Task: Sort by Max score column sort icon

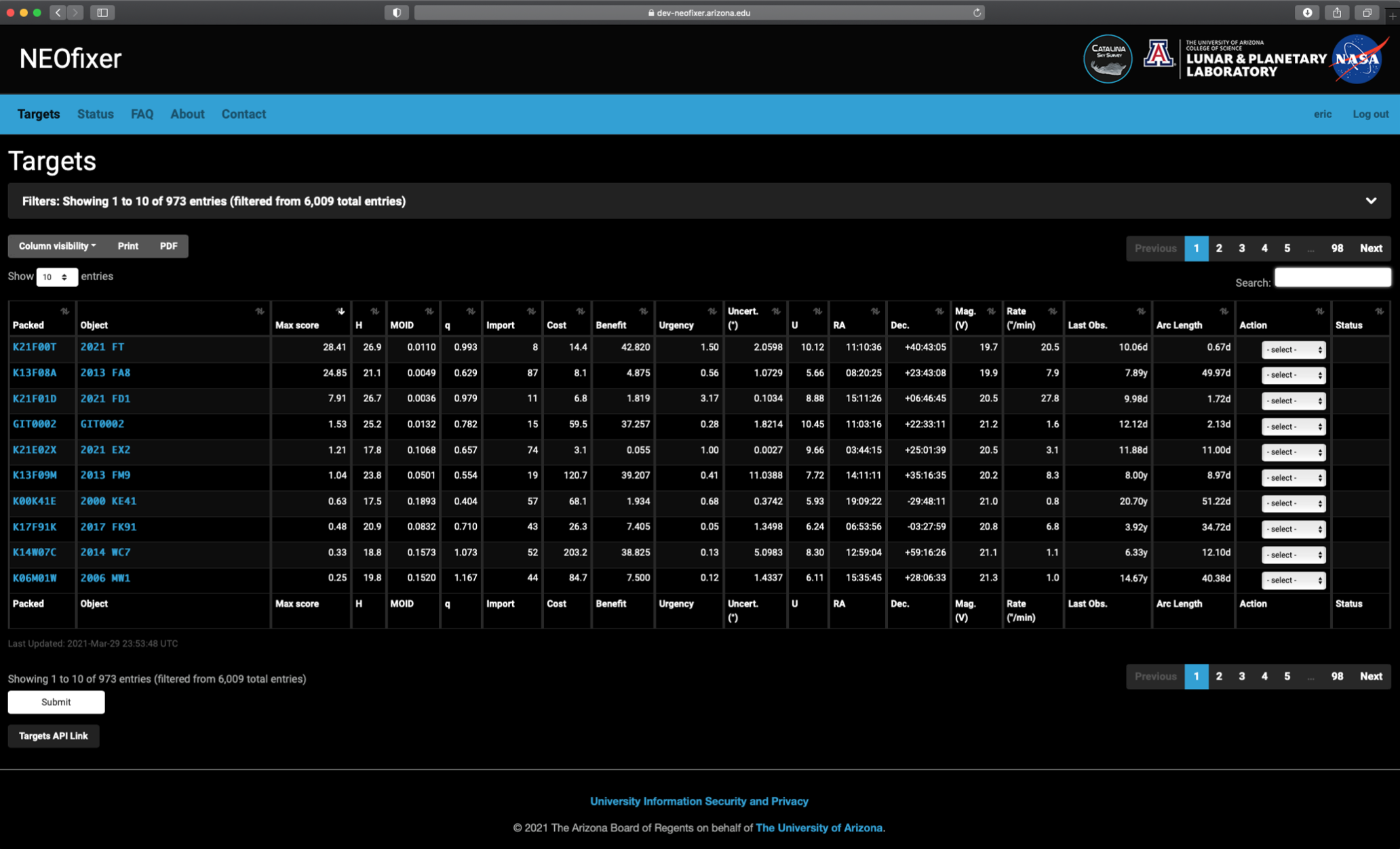Action: pyautogui.click(x=341, y=311)
